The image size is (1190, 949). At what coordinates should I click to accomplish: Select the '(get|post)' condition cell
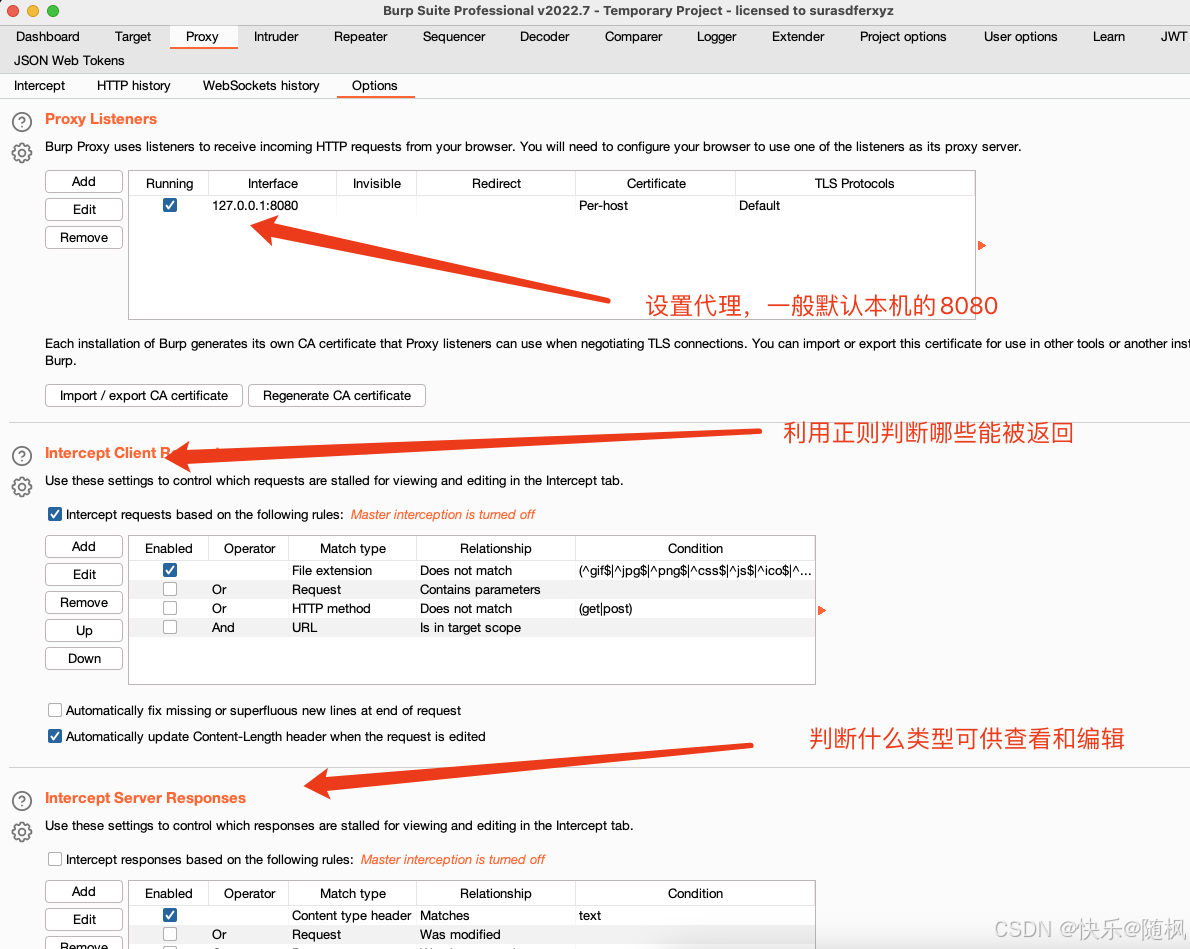pyautogui.click(x=695, y=609)
